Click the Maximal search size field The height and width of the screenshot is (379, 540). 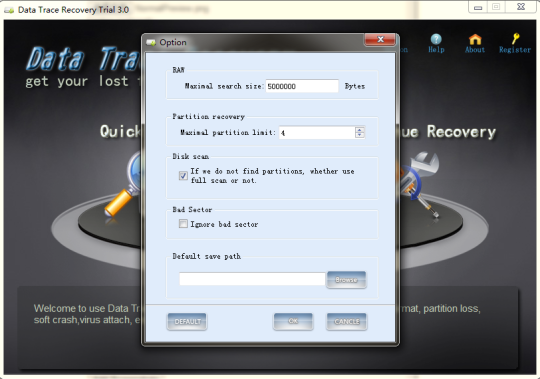point(302,86)
